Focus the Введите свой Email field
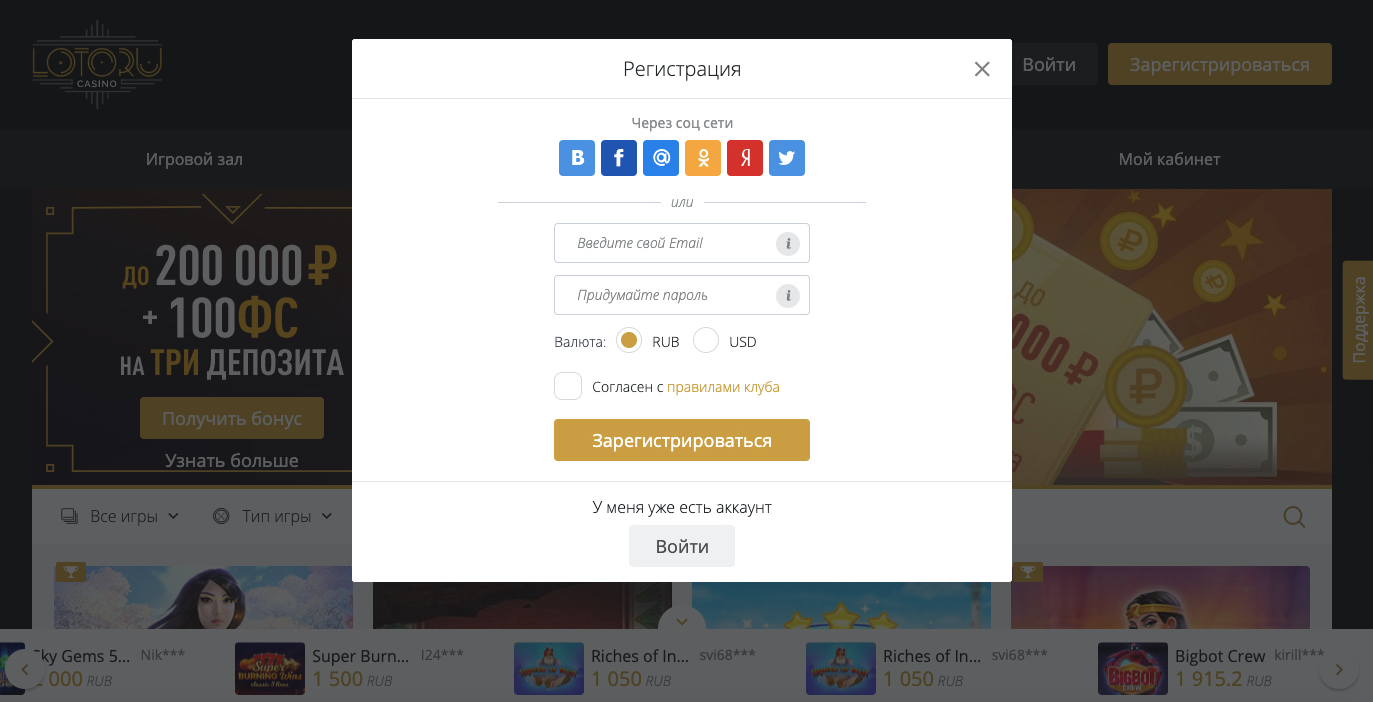The image size is (1373, 702). pos(682,243)
